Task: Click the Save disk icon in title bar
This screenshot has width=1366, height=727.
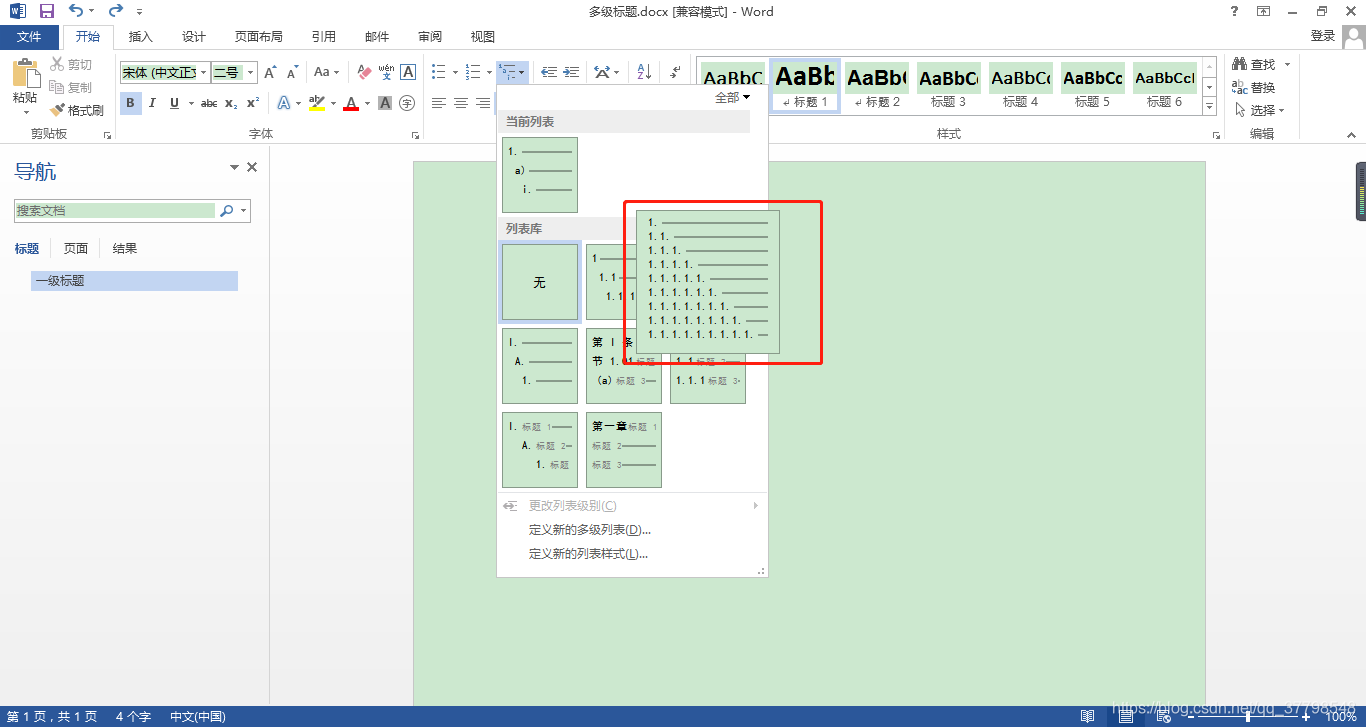Action: [46, 11]
